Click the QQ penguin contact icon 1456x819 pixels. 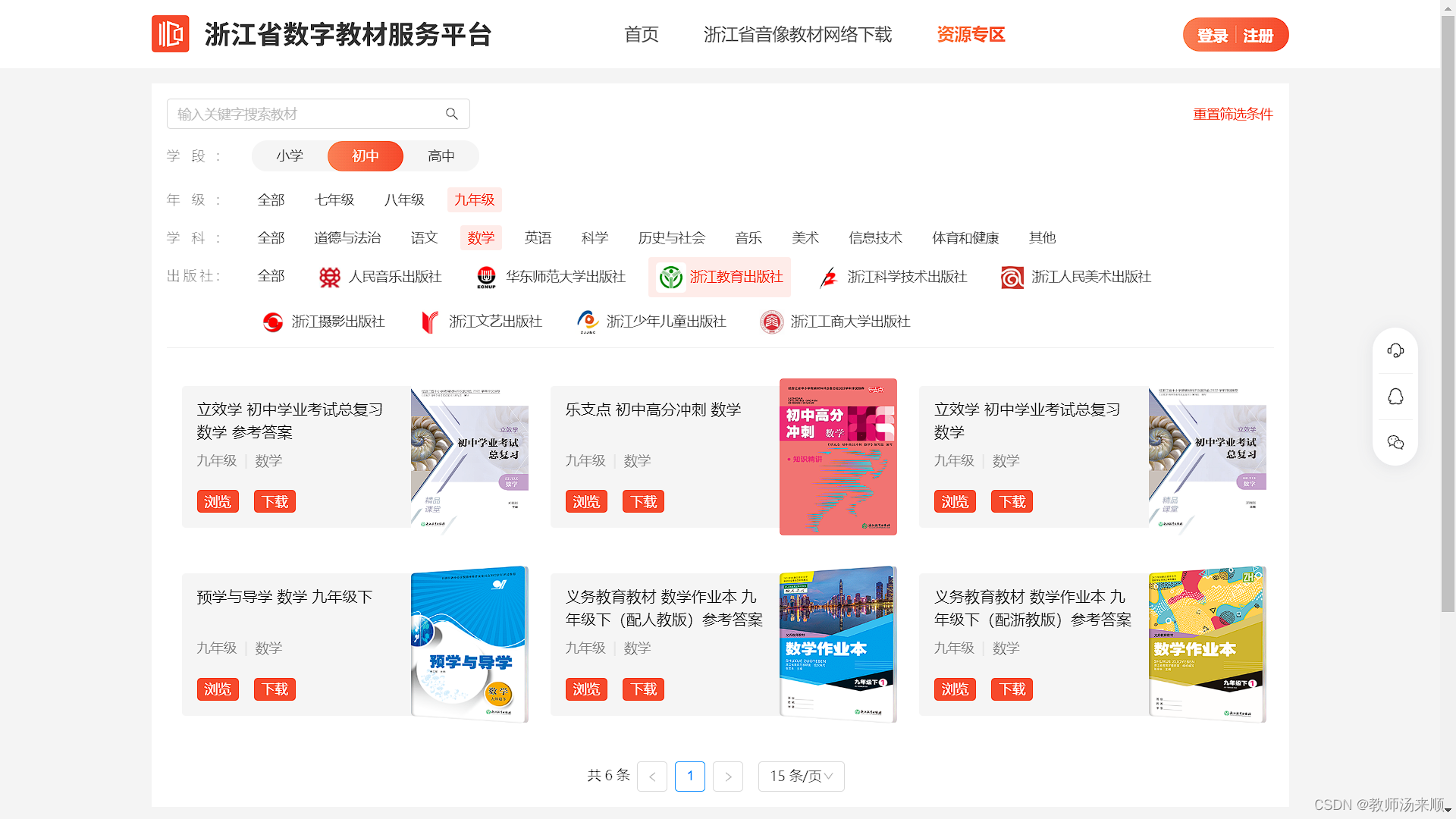click(1395, 397)
